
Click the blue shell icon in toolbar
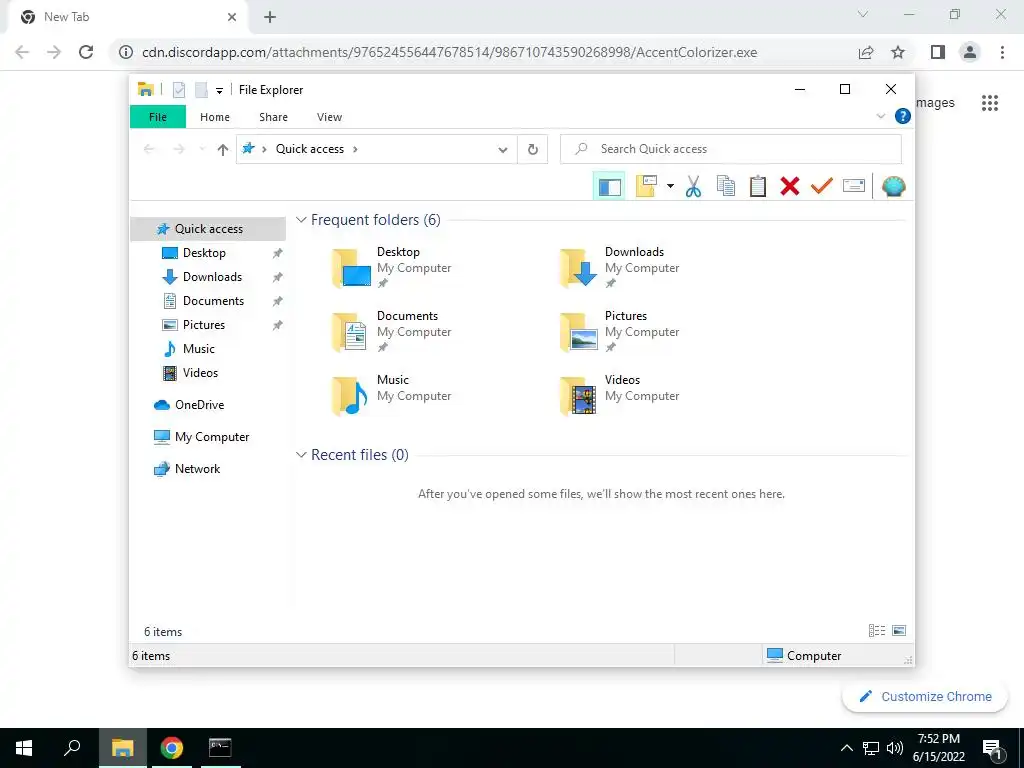pyautogui.click(x=893, y=186)
